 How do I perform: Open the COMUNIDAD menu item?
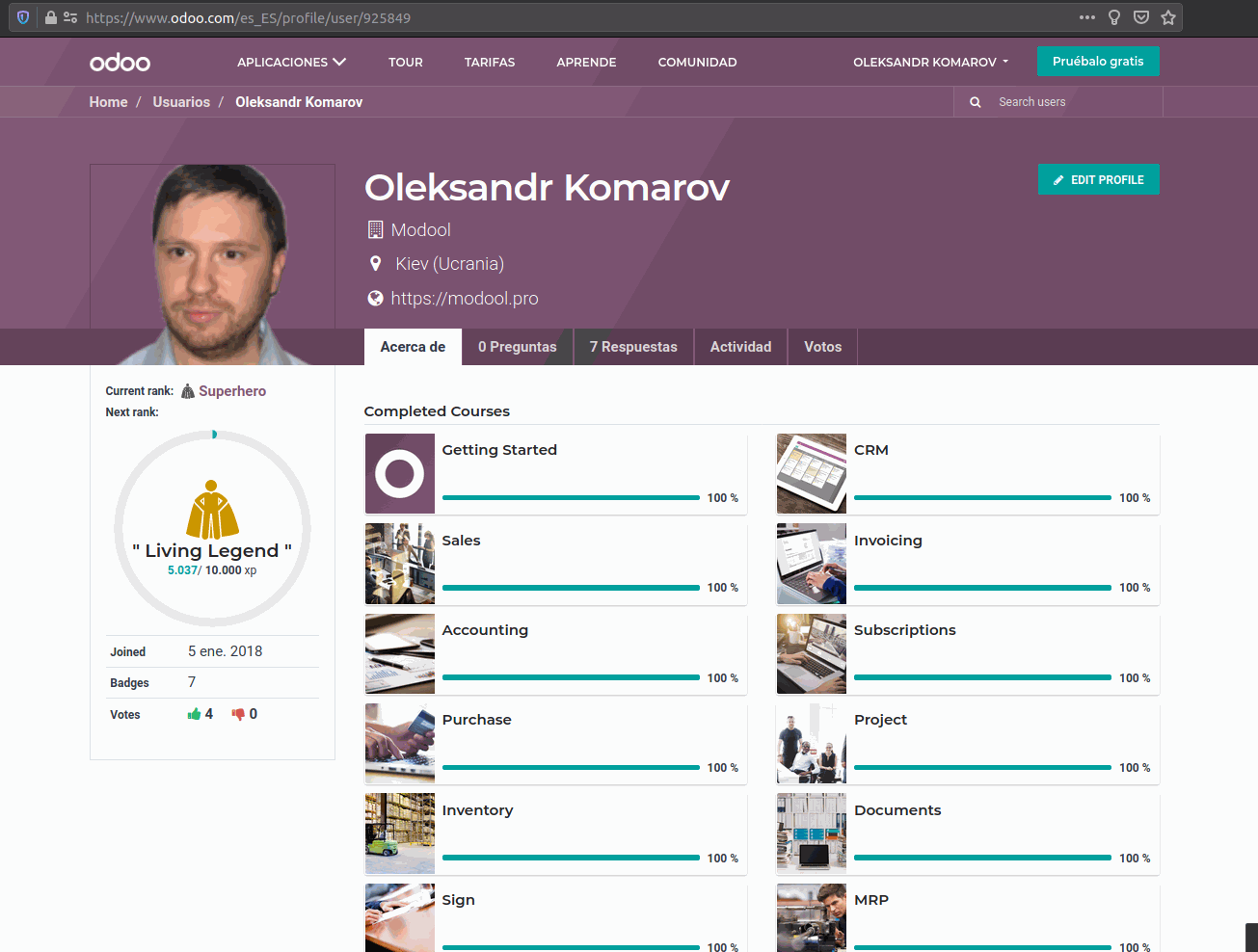point(697,62)
